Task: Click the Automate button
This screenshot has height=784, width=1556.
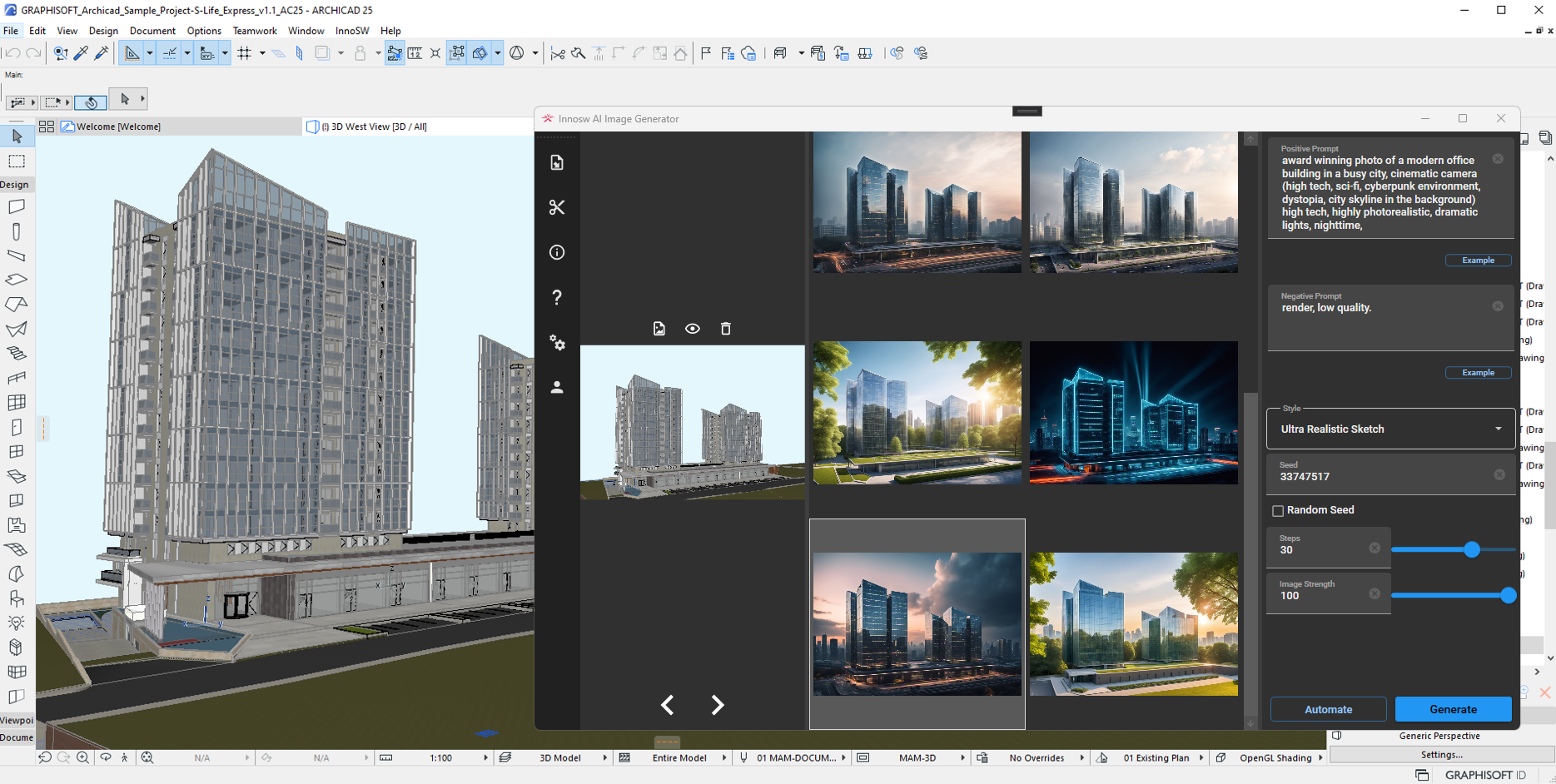Action: point(1328,709)
